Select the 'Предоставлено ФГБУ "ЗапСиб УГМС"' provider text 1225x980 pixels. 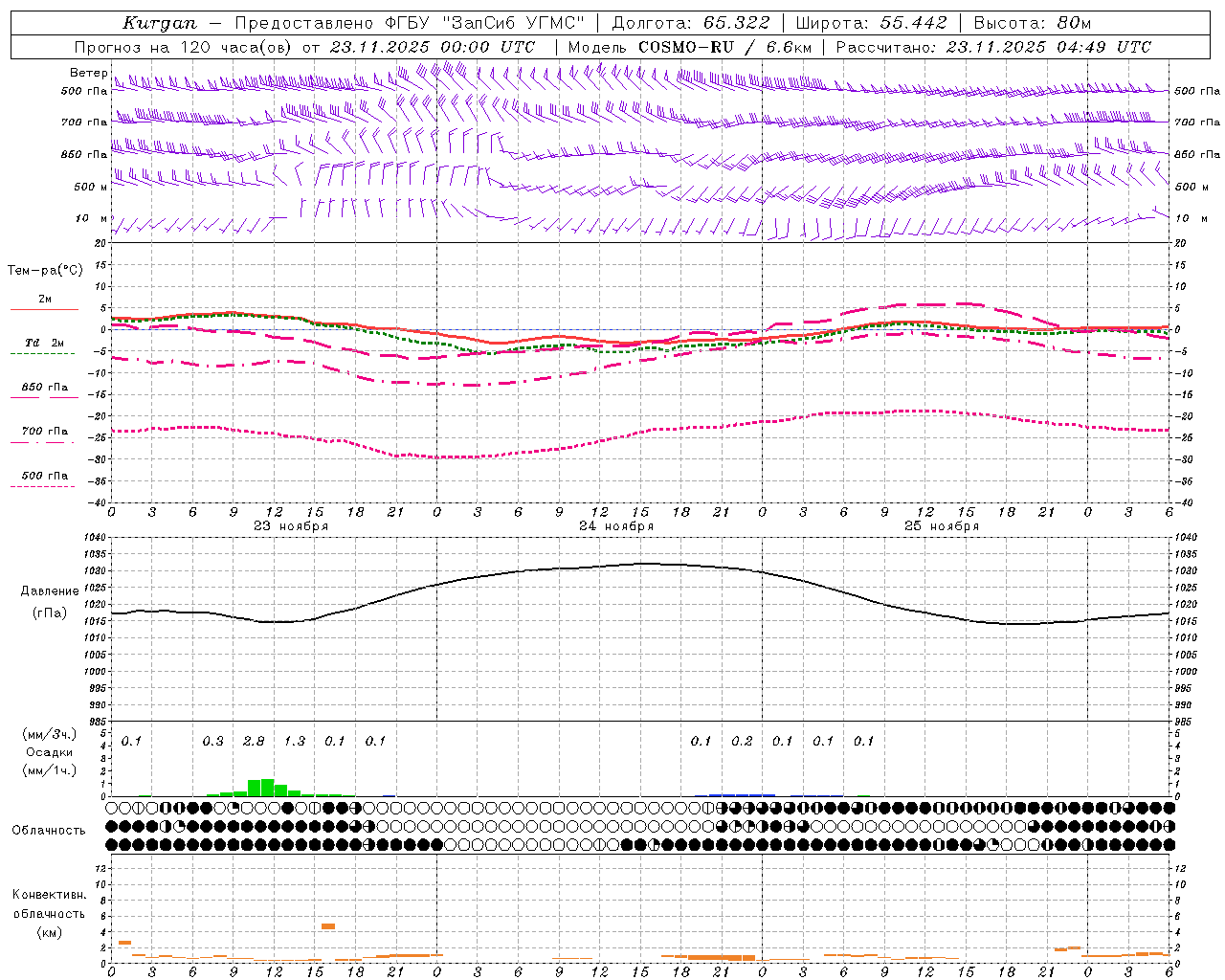click(410, 23)
